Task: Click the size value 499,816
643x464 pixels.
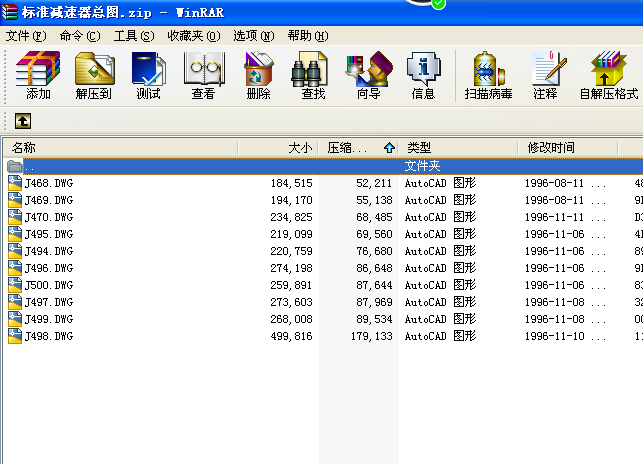Action: pyautogui.click(x=292, y=336)
